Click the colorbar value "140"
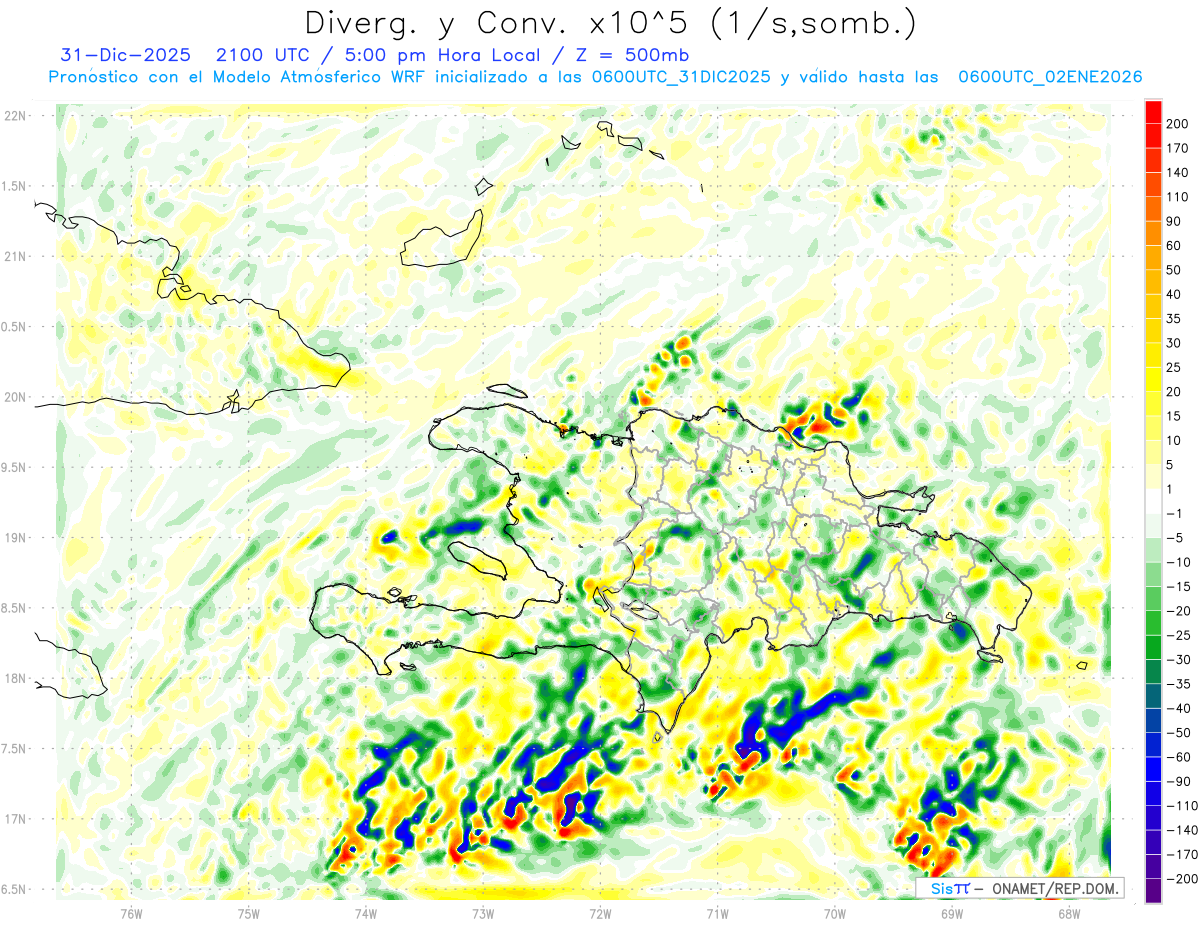 coord(1177,173)
